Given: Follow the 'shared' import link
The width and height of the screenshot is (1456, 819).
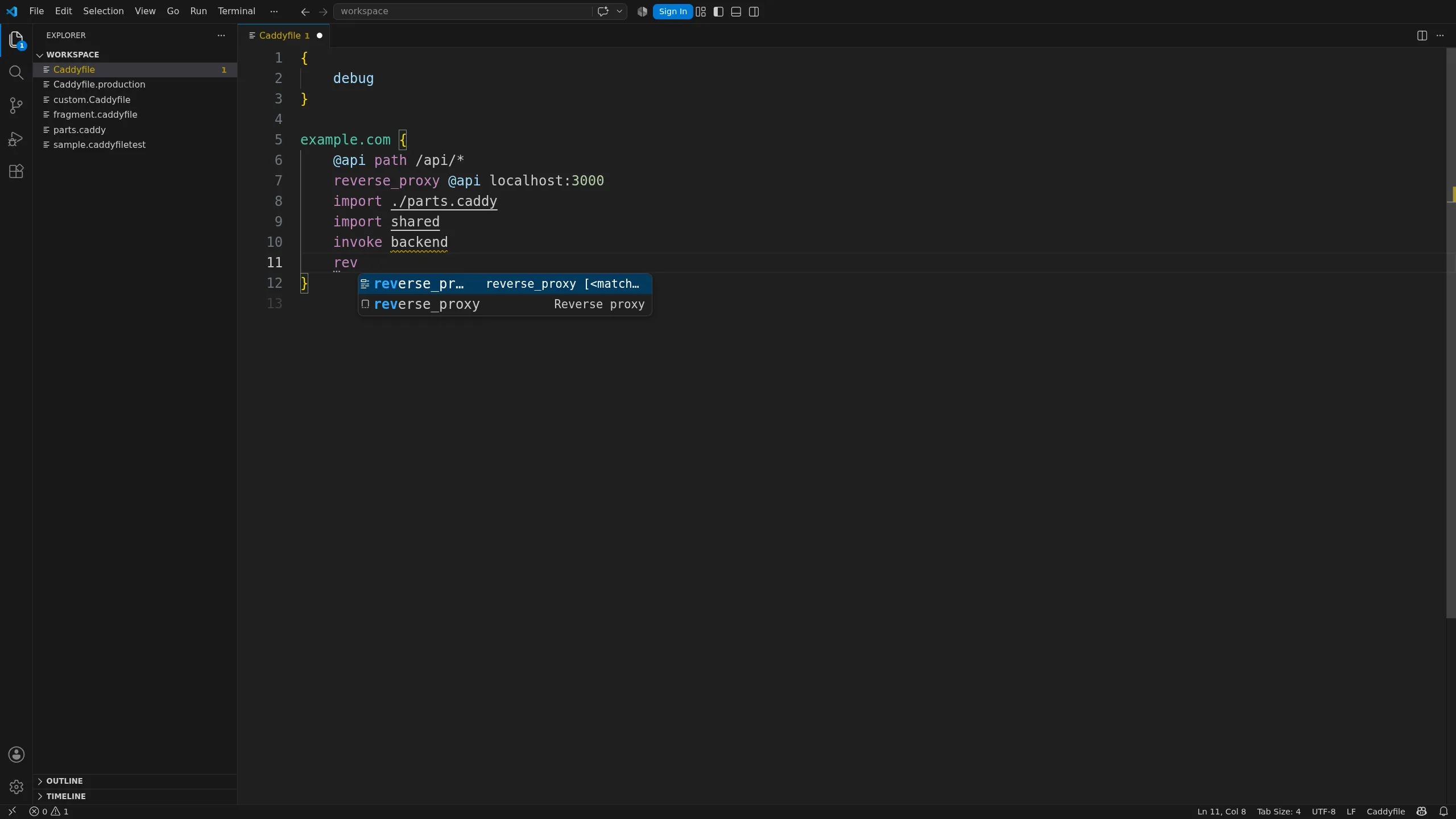Looking at the screenshot, I should [x=415, y=222].
